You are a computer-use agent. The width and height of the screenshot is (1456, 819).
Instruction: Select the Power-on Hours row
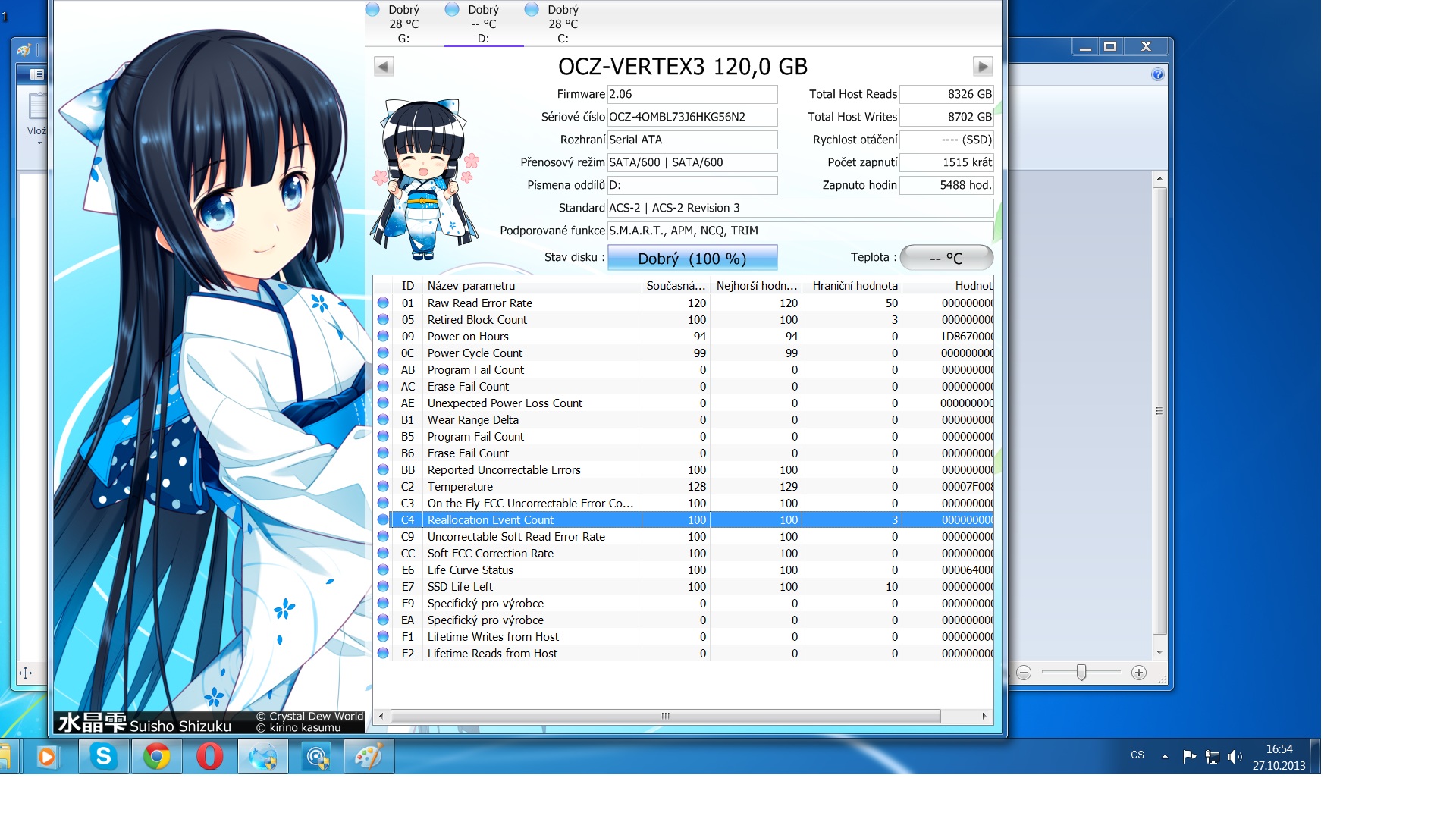(x=683, y=337)
